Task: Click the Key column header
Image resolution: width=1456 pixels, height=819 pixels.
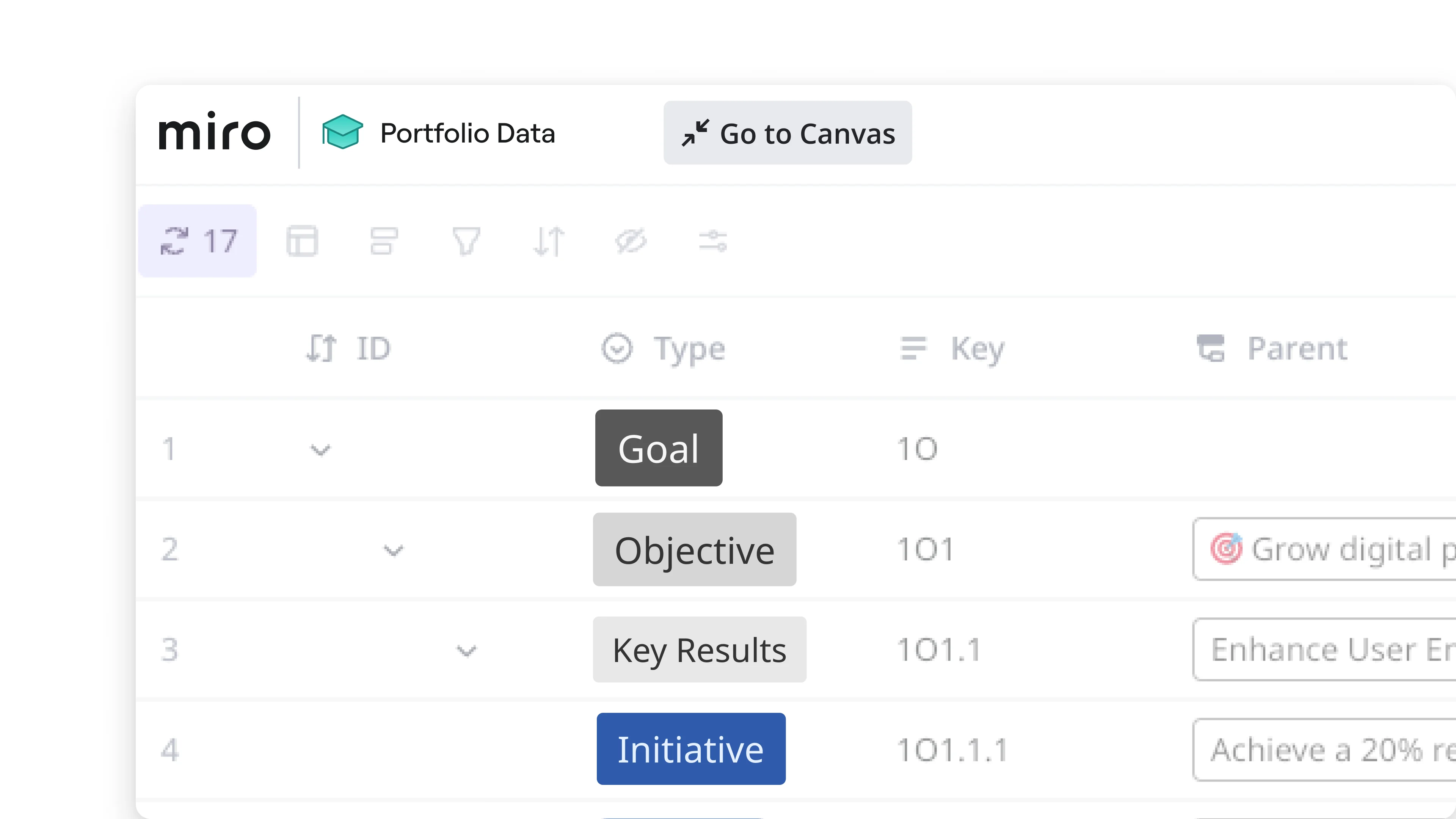Action: click(977, 348)
